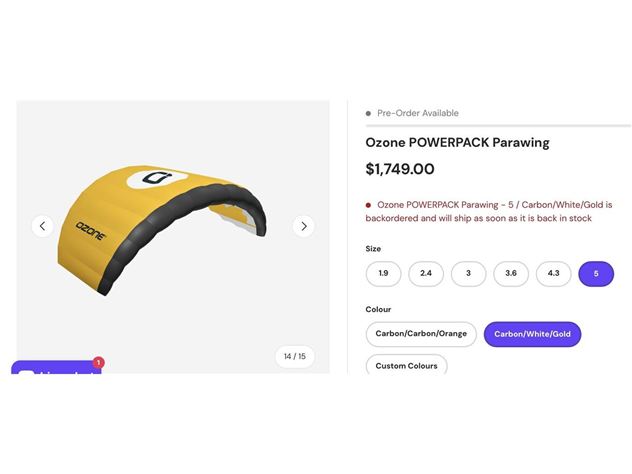The height and width of the screenshot is (474, 632).
Task: Click the $1,749.00 price
Action: [x=400, y=169]
